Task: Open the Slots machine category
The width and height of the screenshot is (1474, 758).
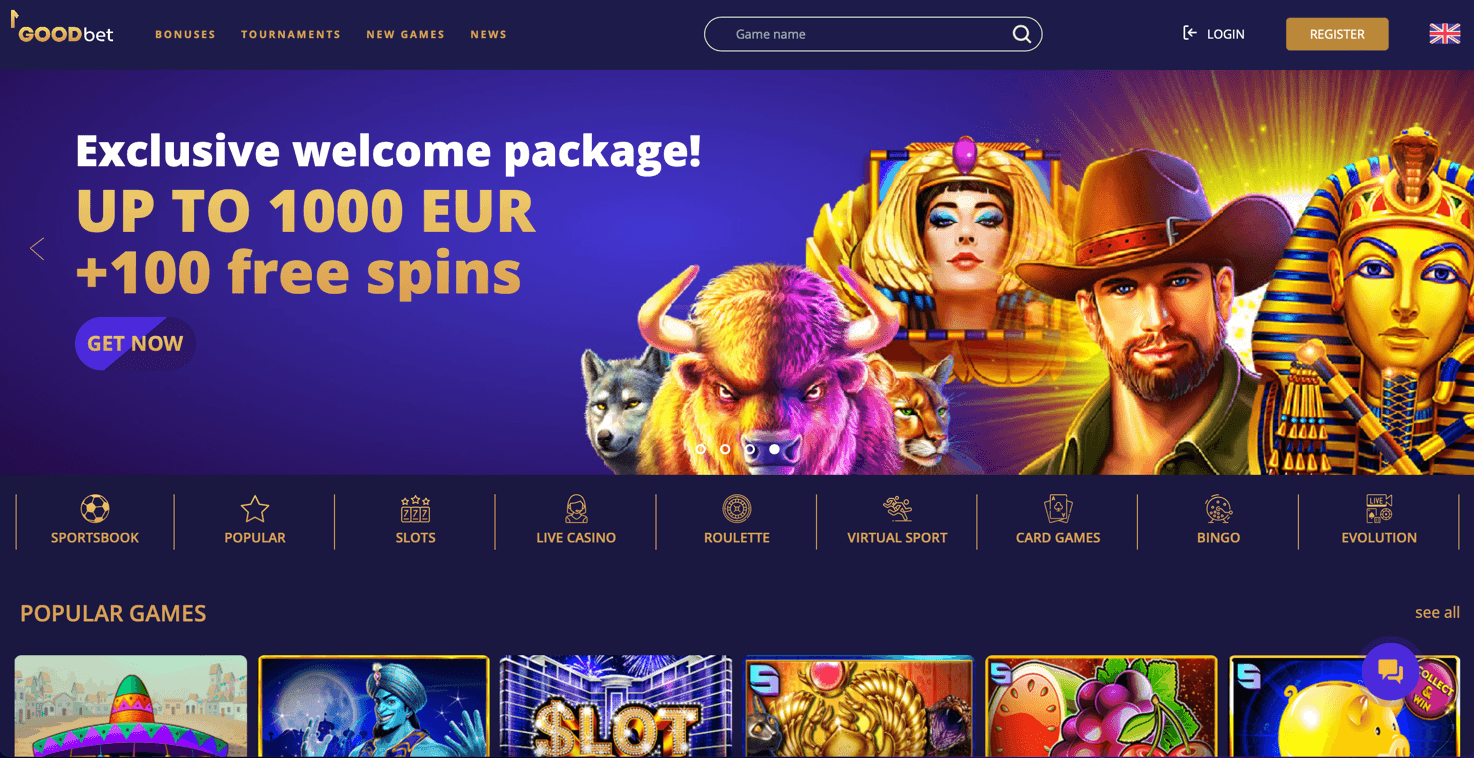Action: (415, 521)
